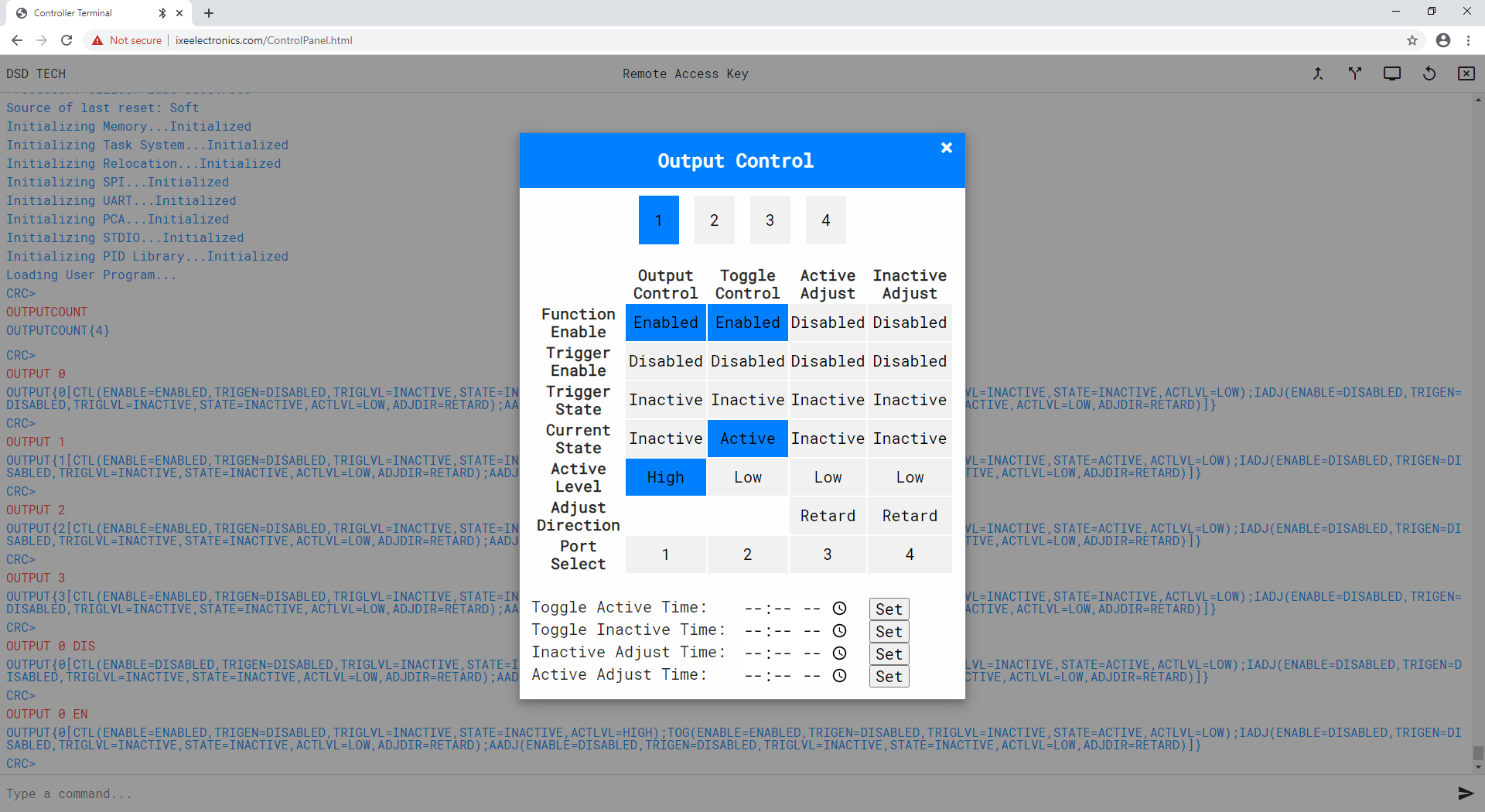This screenshot has width=1485, height=812.
Task: Click Inactive Adjust Time input field
Action: point(796,653)
